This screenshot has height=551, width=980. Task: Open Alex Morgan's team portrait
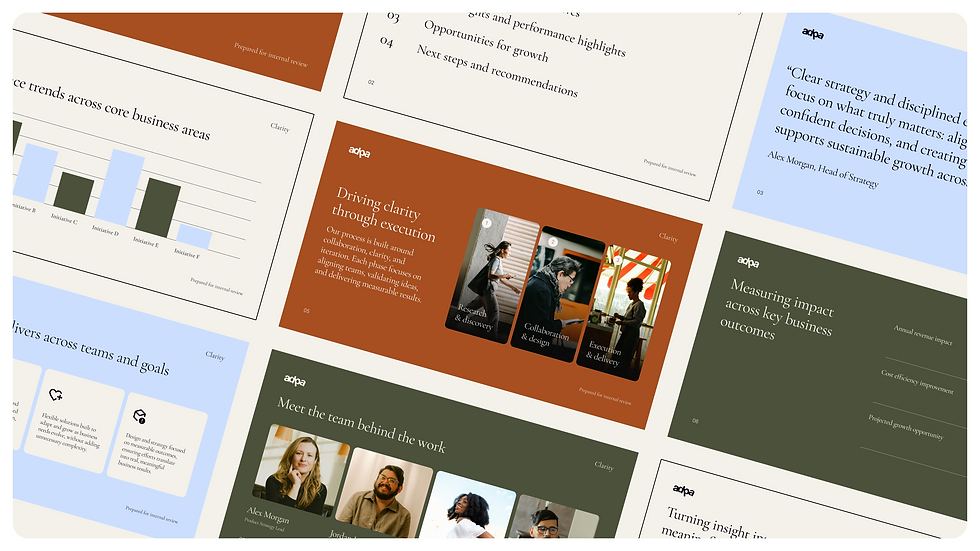(x=301, y=470)
